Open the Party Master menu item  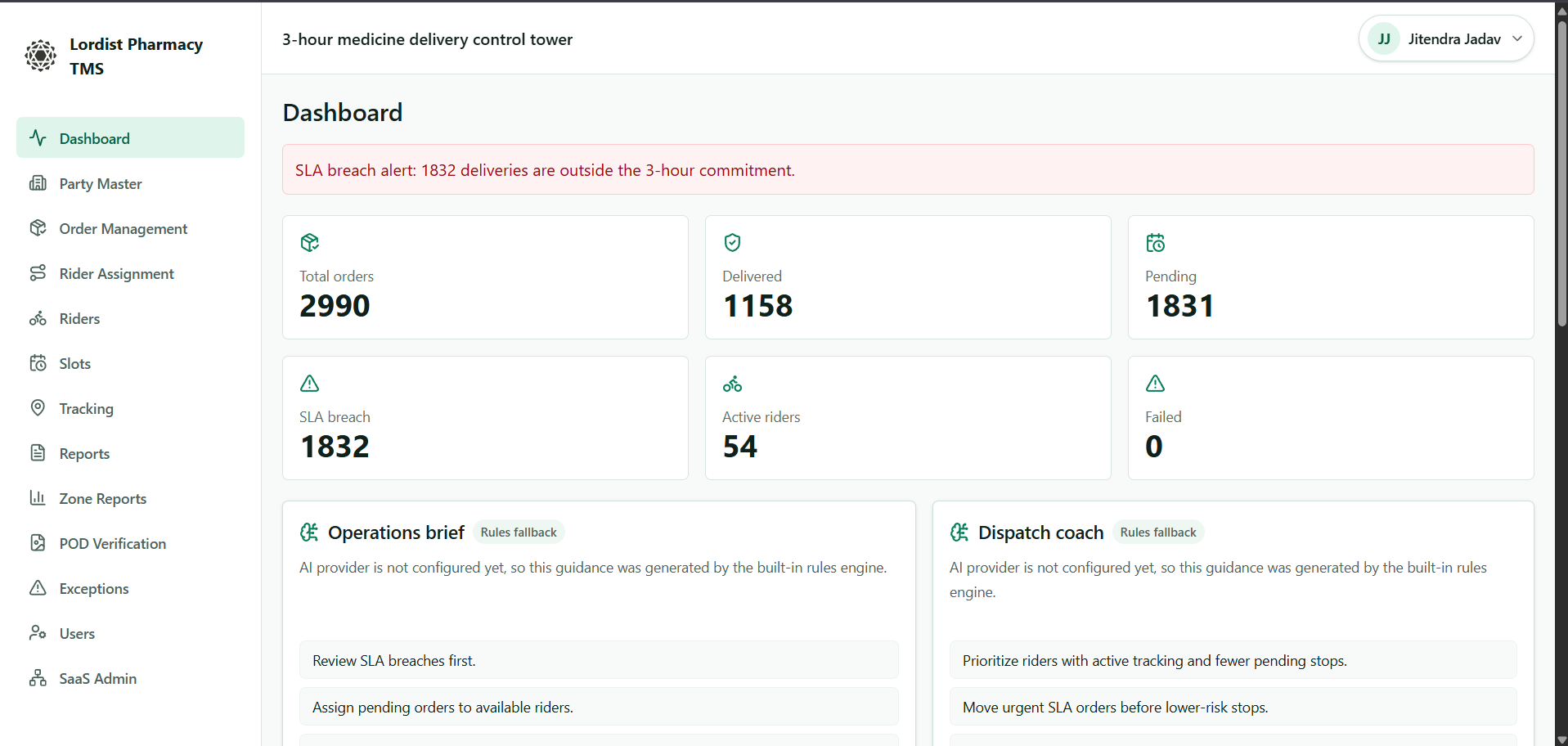click(x=130, y=183)
